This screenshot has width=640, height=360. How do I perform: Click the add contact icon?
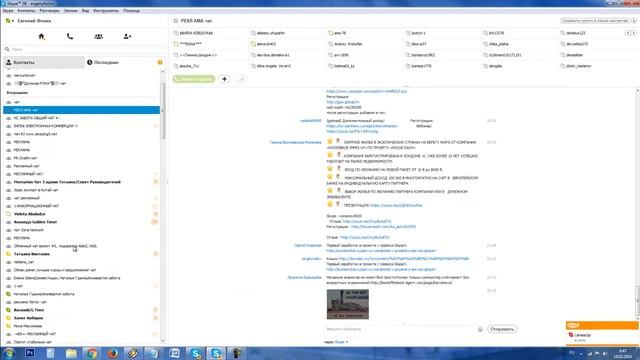pos(127,36)
